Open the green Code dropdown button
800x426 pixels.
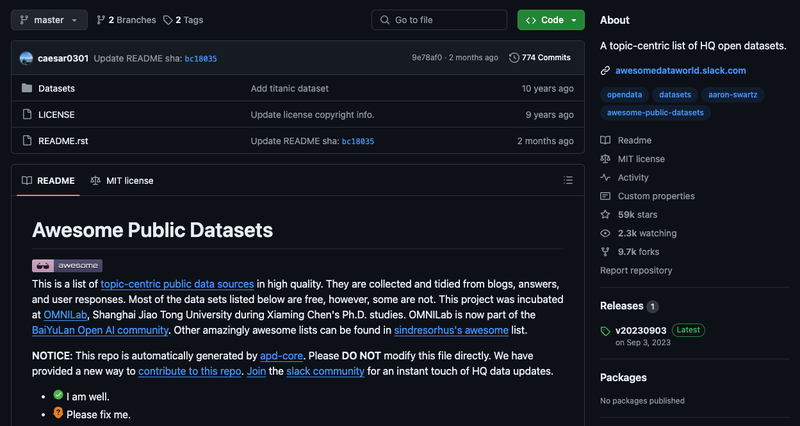tap(551, 20)
